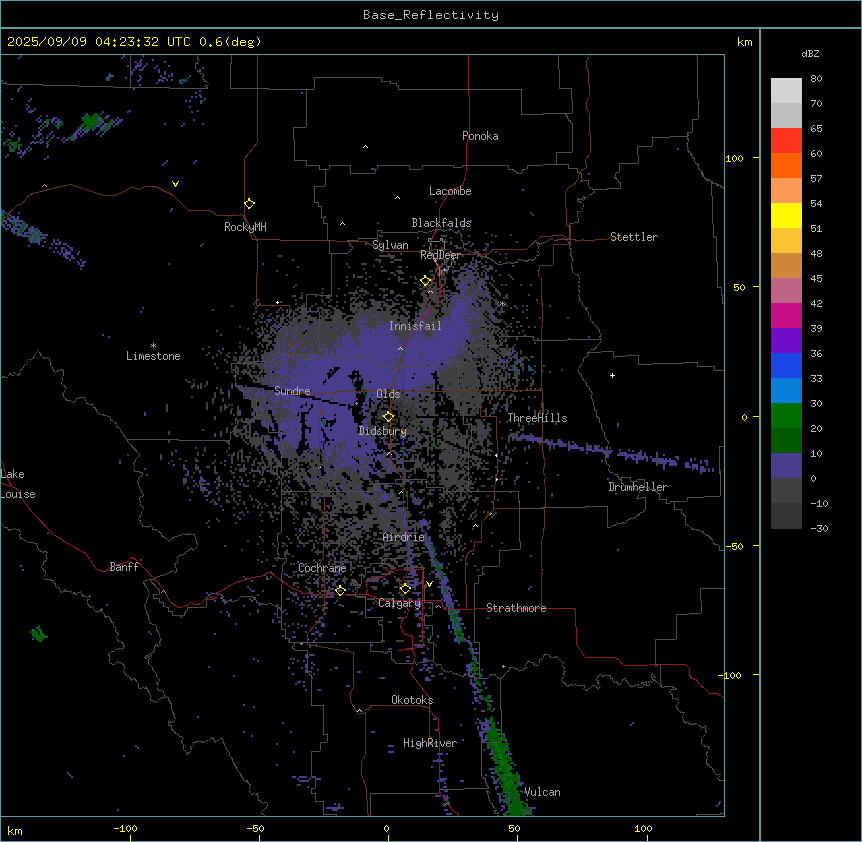Select the light blue 30-33 dBZ swatch
Screen dimensions: 862x842
[x=786, y=391]
